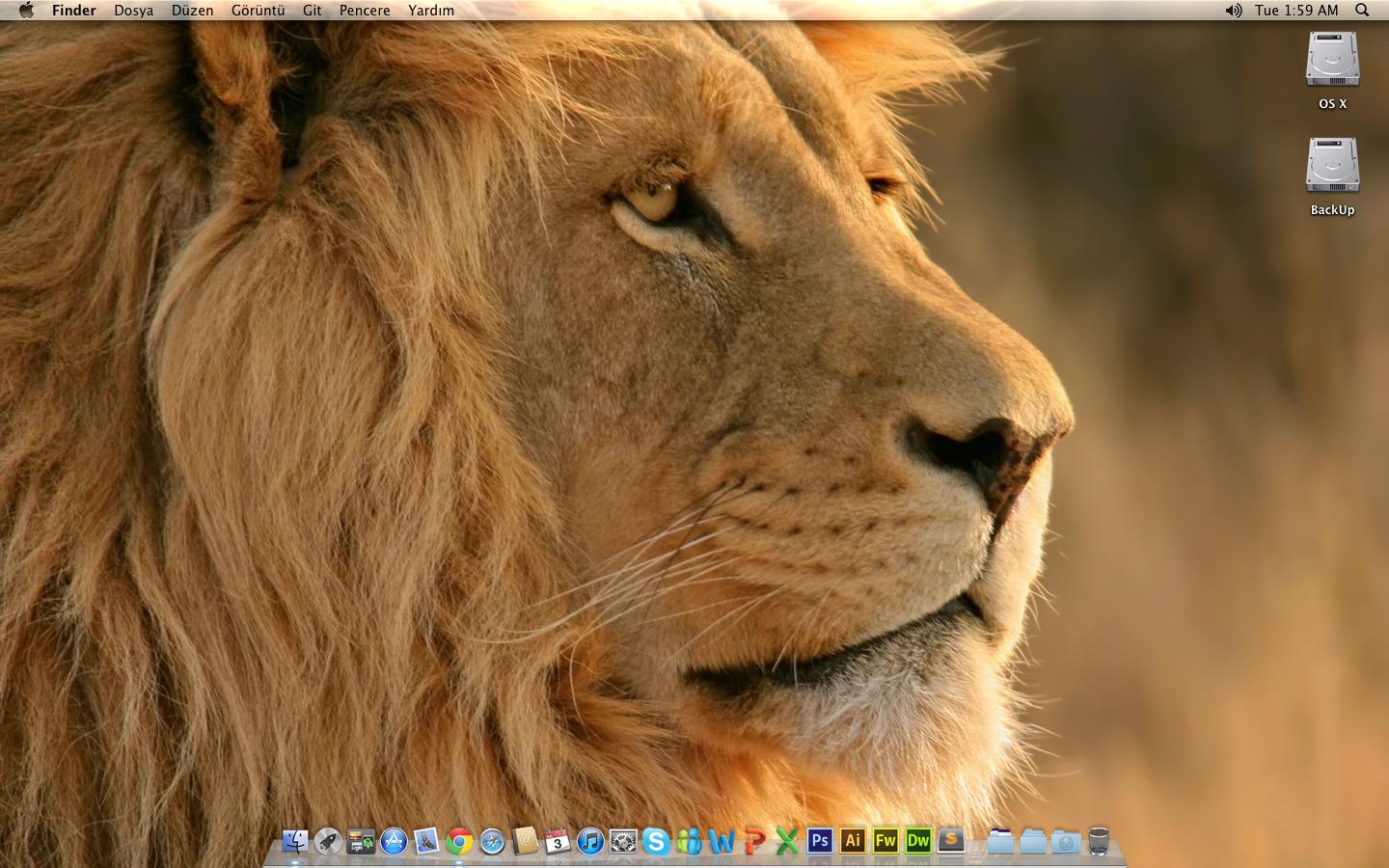Launch Photoshop from the dock
This screenshot has width=1389, height=868.
click(820, 841)
